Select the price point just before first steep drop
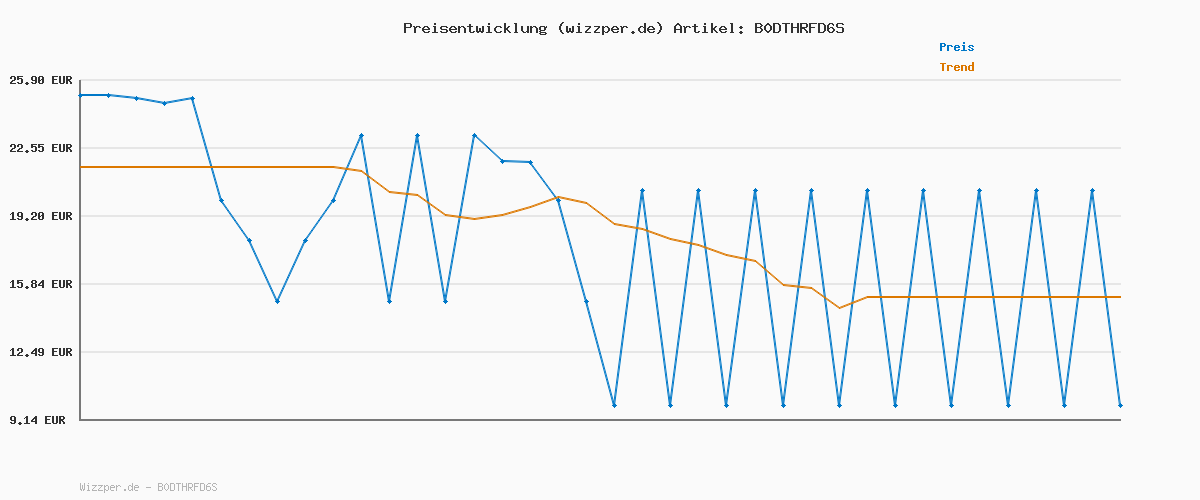Screen dimensions: 1200x500 tap(193, 98)
